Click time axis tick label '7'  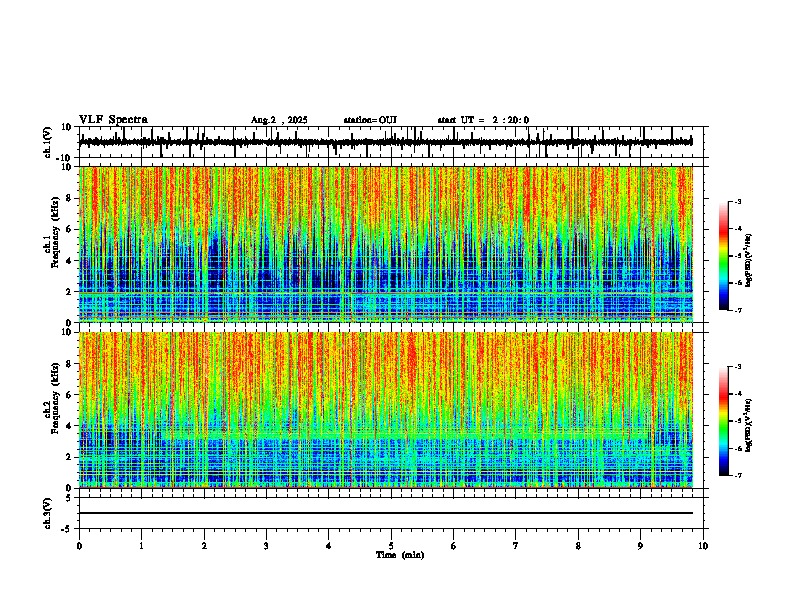coord(516,546)
